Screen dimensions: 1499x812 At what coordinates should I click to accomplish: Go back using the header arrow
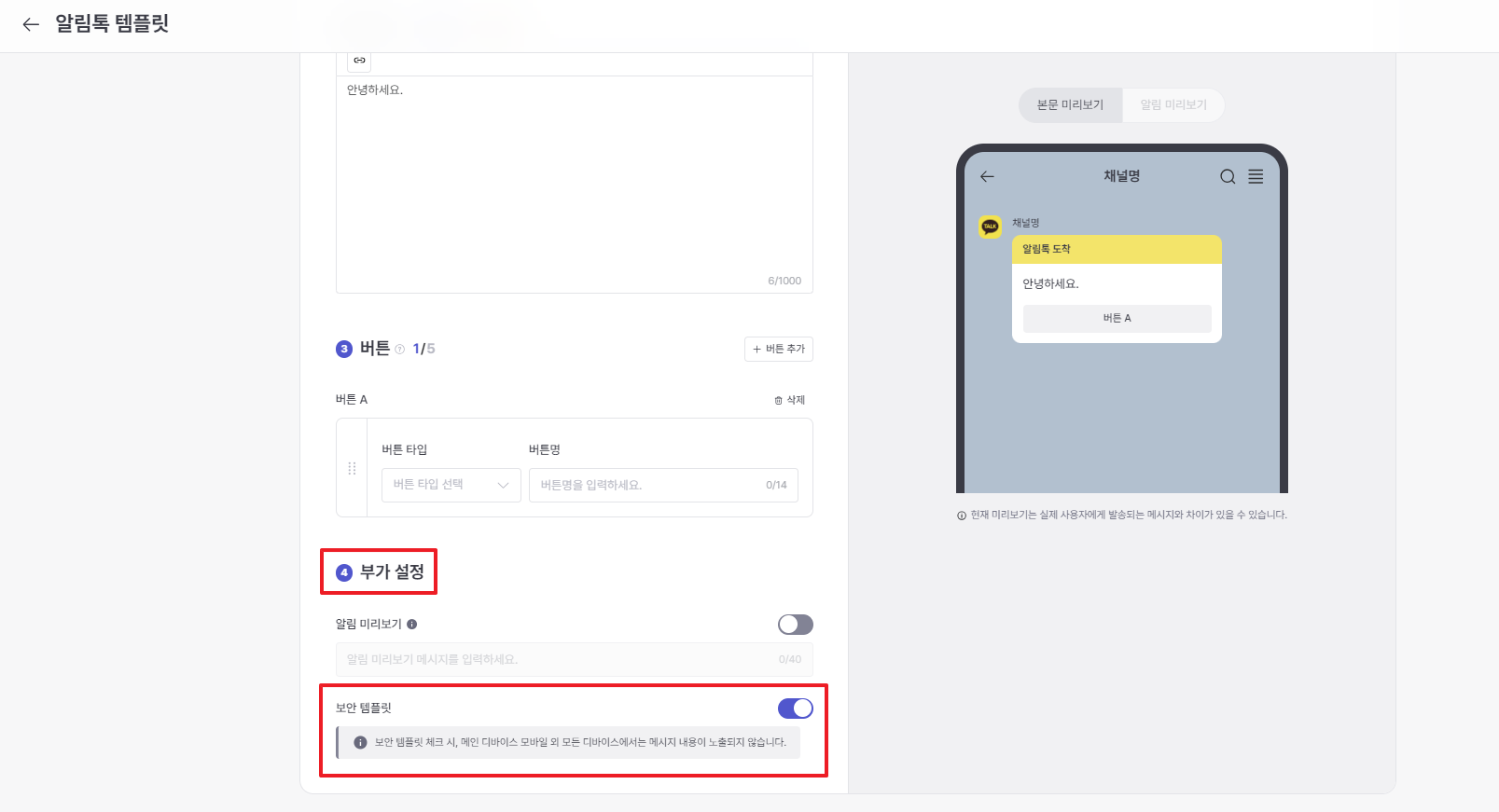pyautogui.click(x=31, y=24)
